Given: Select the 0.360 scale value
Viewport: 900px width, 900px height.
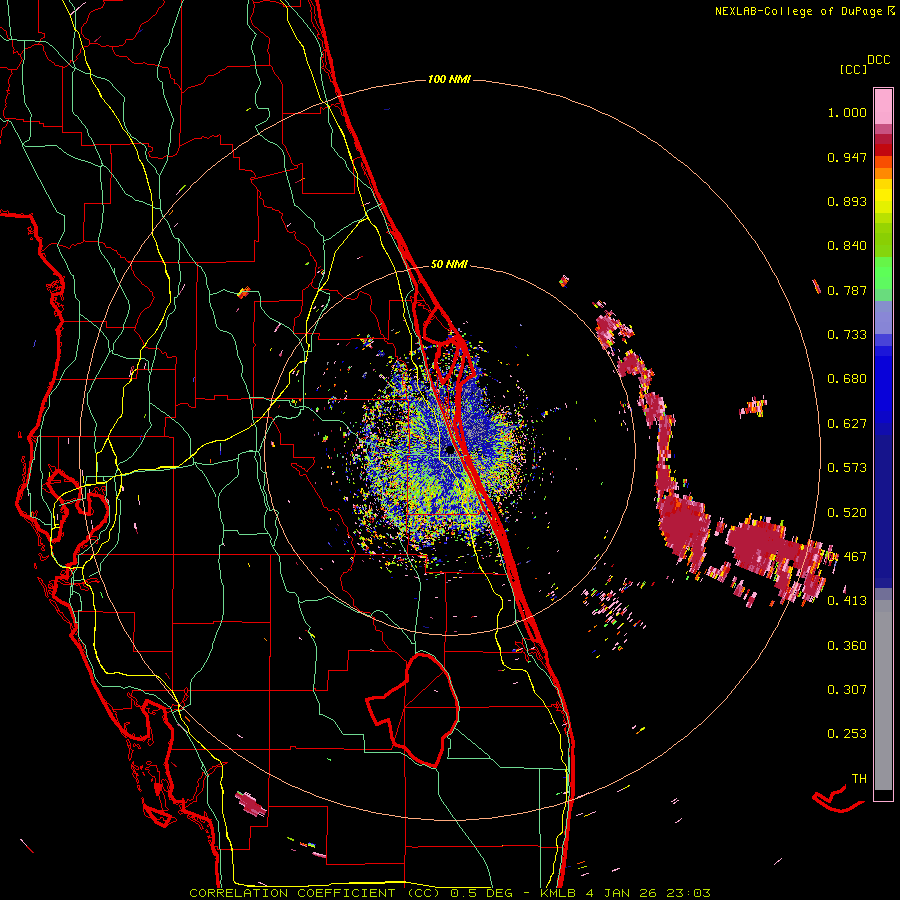Looking at the screenshot, I should (847, 646).
